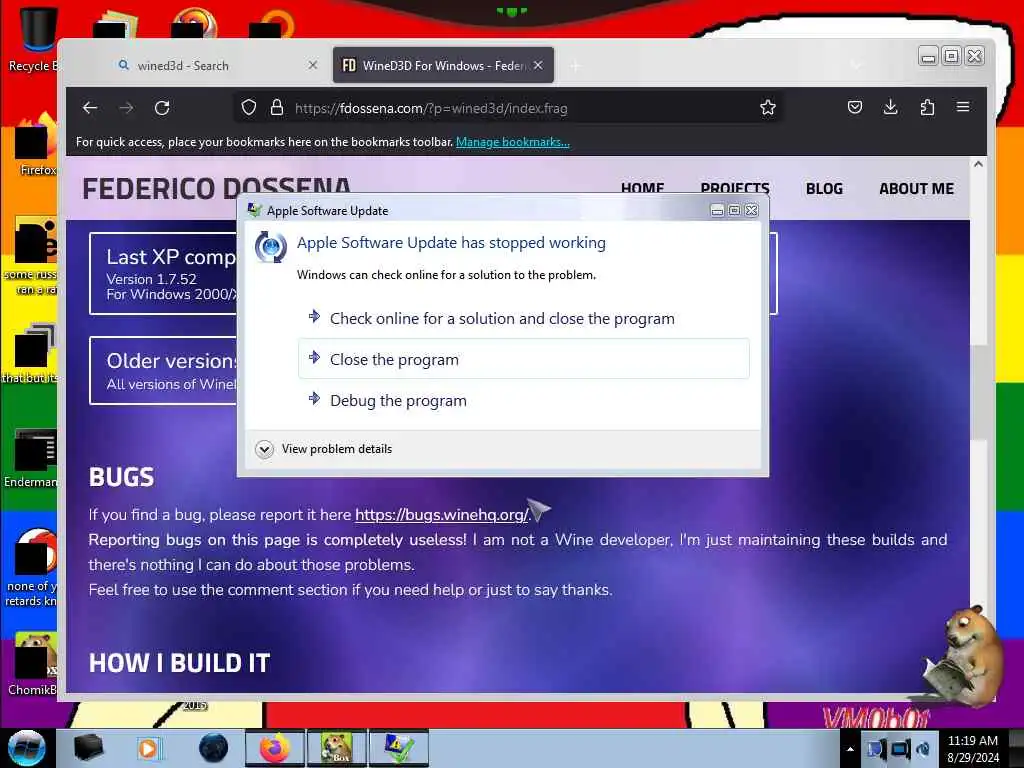Reload the current page

point(162,108)
